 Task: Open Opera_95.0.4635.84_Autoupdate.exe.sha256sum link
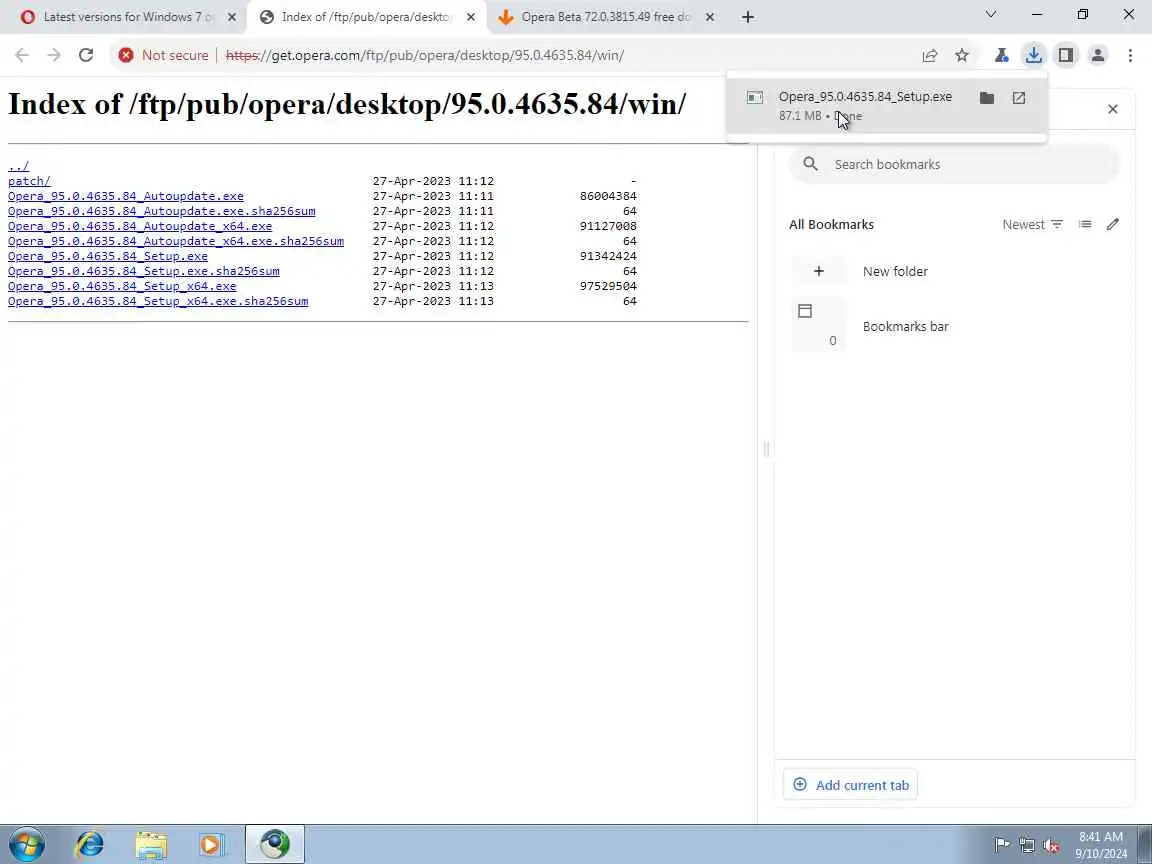[x=162, y=211]
